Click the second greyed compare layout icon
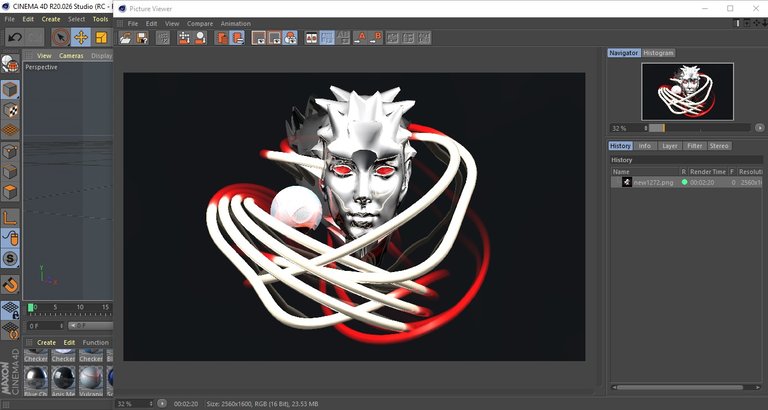Image resolution: width=768 pixels, height=410 pixels. 408,38
